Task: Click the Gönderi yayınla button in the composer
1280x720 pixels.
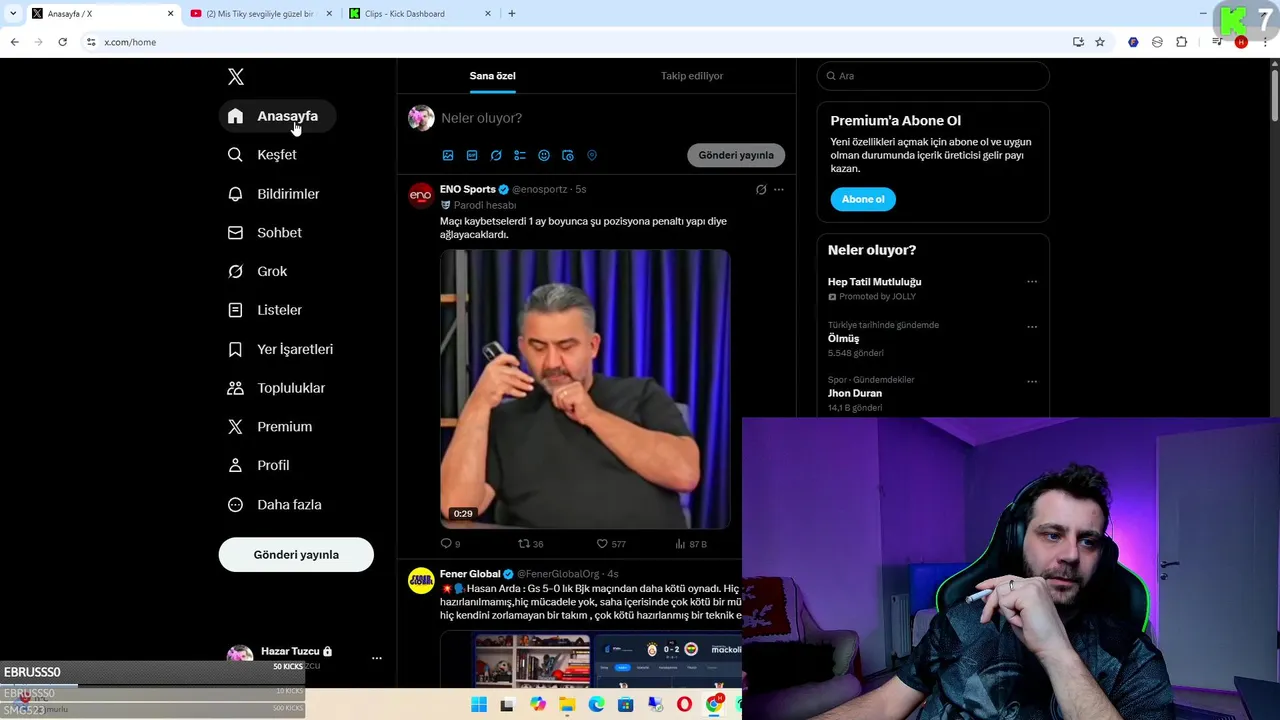Action: point(736,156)
